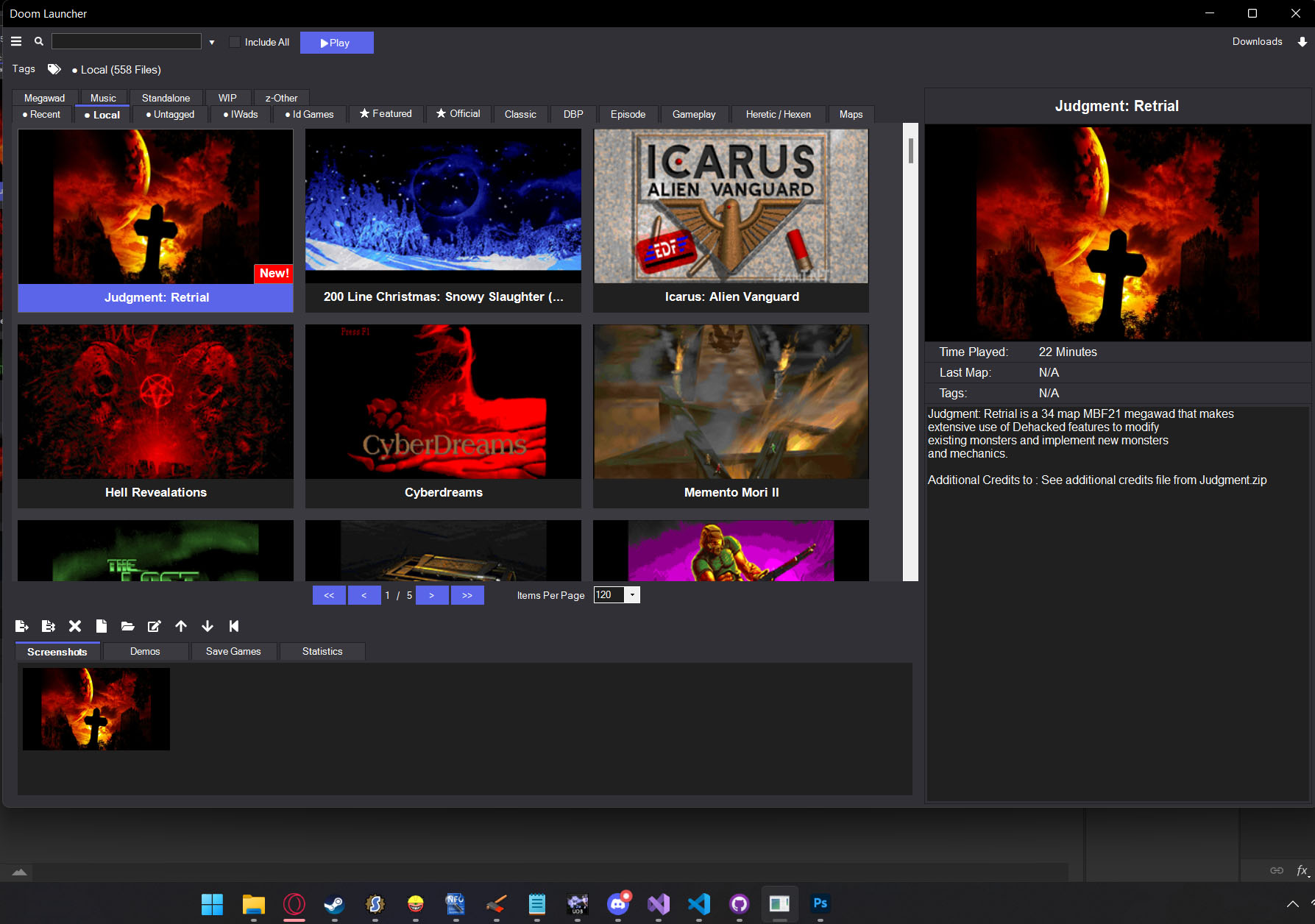The height and width of the screenshot is (924, 1315).
Task: Select the Icarus: Alien Vanguard thumbnail
Action: (x=731, y=207)
